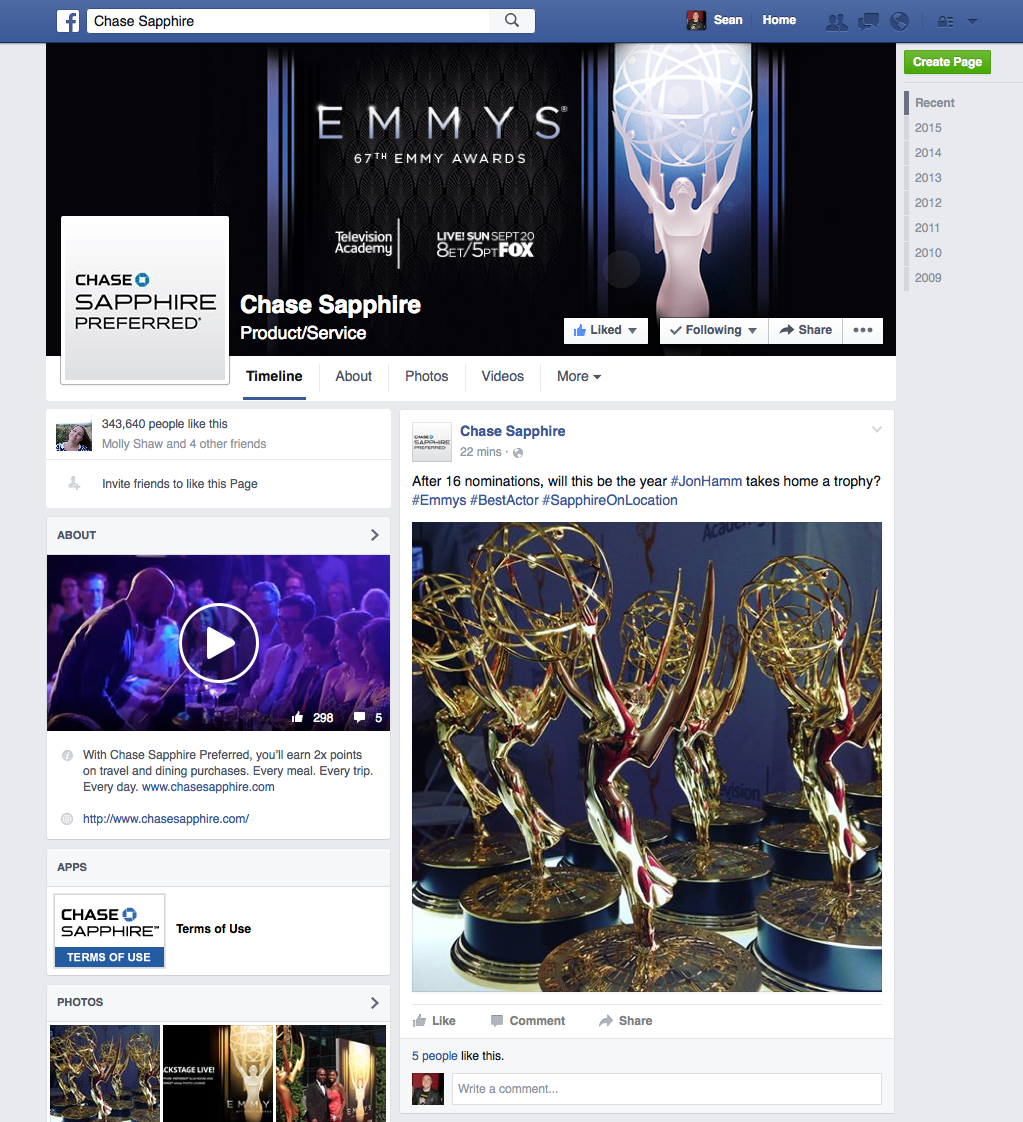Viewport: 1023px width, 1122px height.
Task: Jump to Recent in timeline nav
Action: pos(934,102)
